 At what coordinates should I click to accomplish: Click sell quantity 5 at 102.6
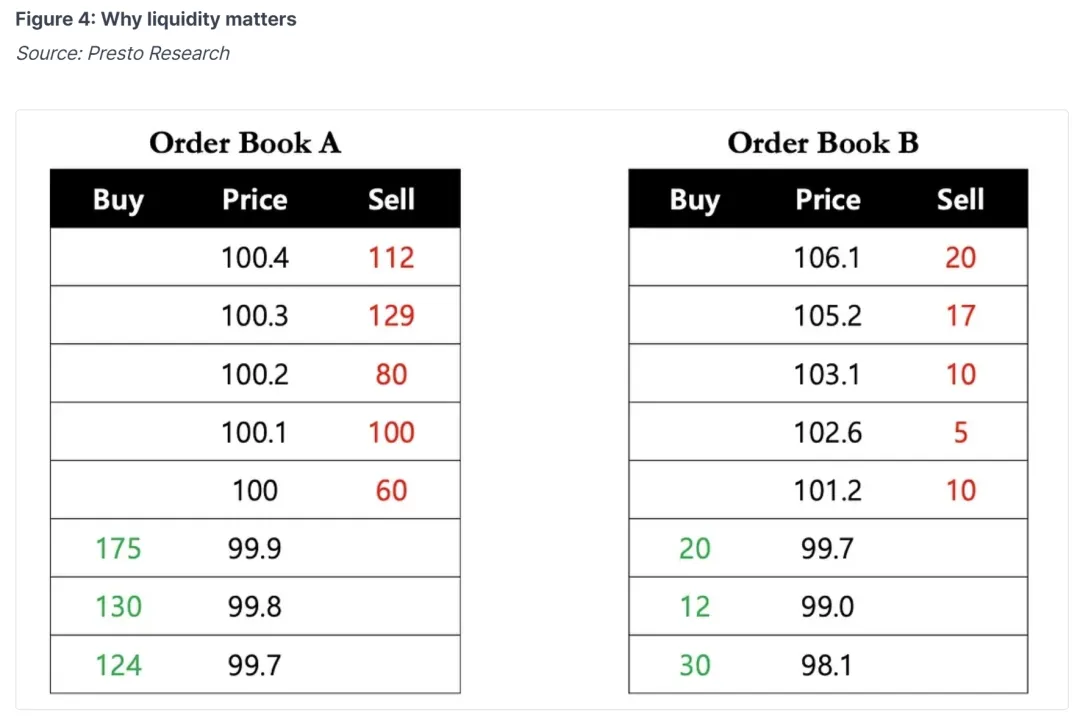pyautogui.click(x=961, y=432)
